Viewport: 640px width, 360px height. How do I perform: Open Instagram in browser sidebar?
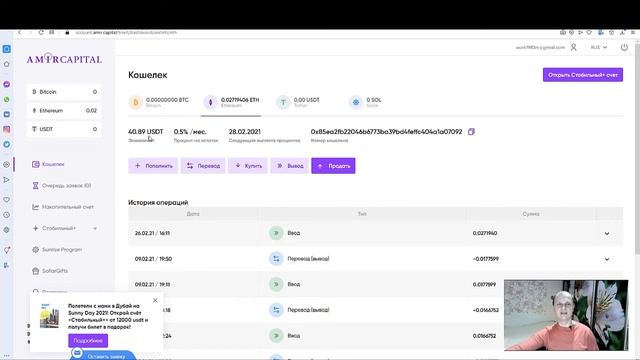pyautogui.click(x=7, y=129)
